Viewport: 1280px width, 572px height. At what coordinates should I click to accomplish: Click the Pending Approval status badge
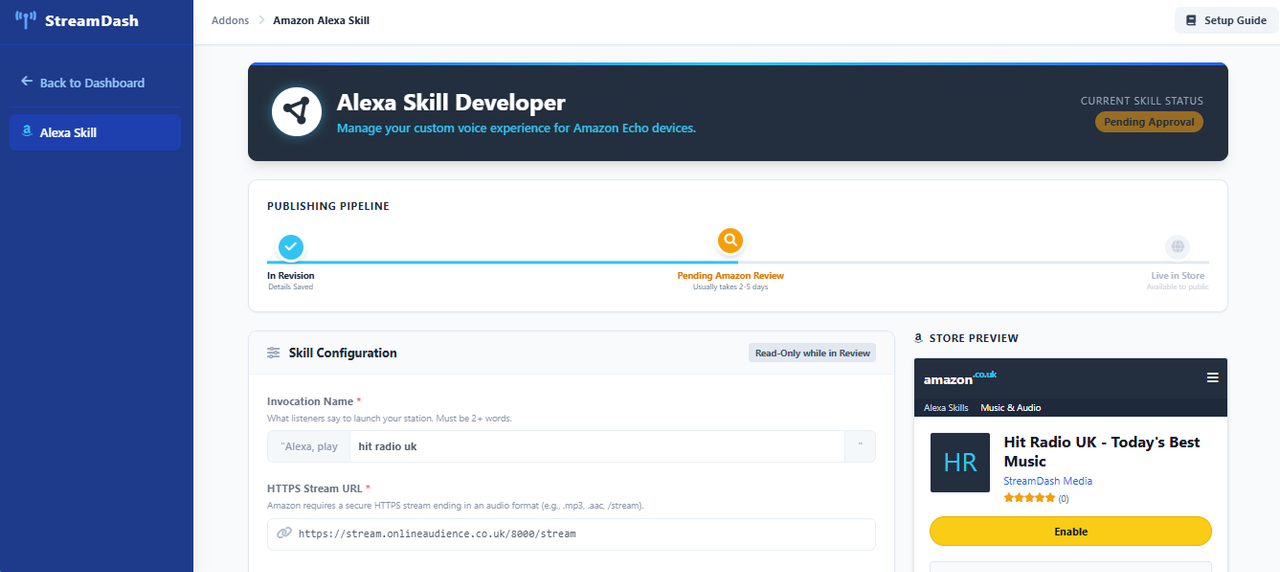point(1149,122)
